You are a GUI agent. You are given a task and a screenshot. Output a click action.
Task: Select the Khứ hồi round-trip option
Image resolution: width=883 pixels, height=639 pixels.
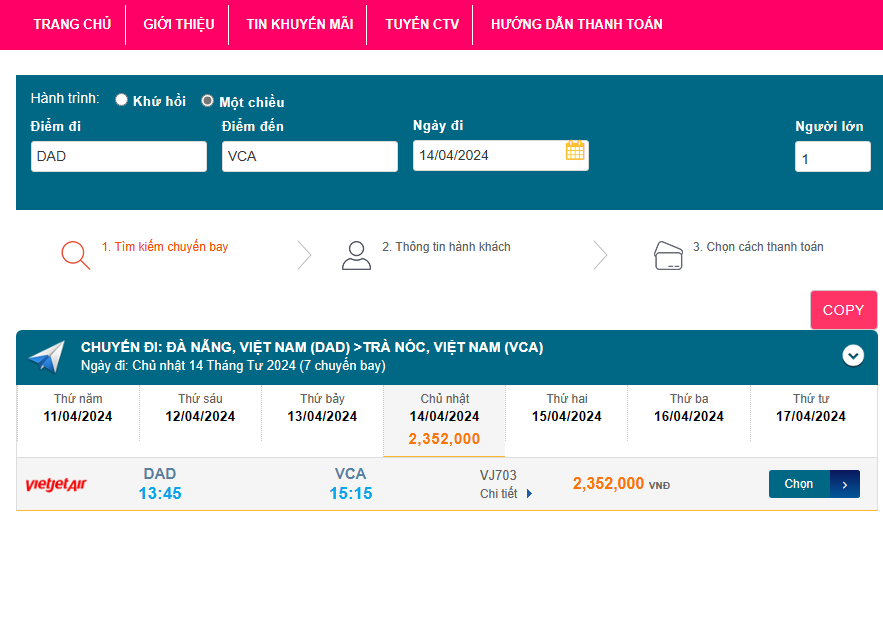122,100
